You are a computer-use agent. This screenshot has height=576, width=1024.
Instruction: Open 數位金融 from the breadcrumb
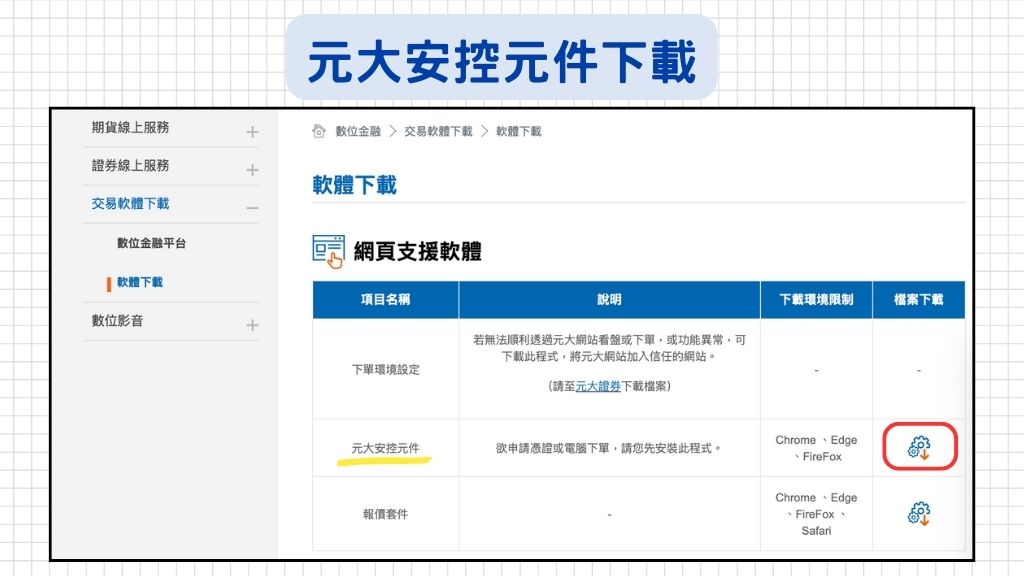[357, 130]
